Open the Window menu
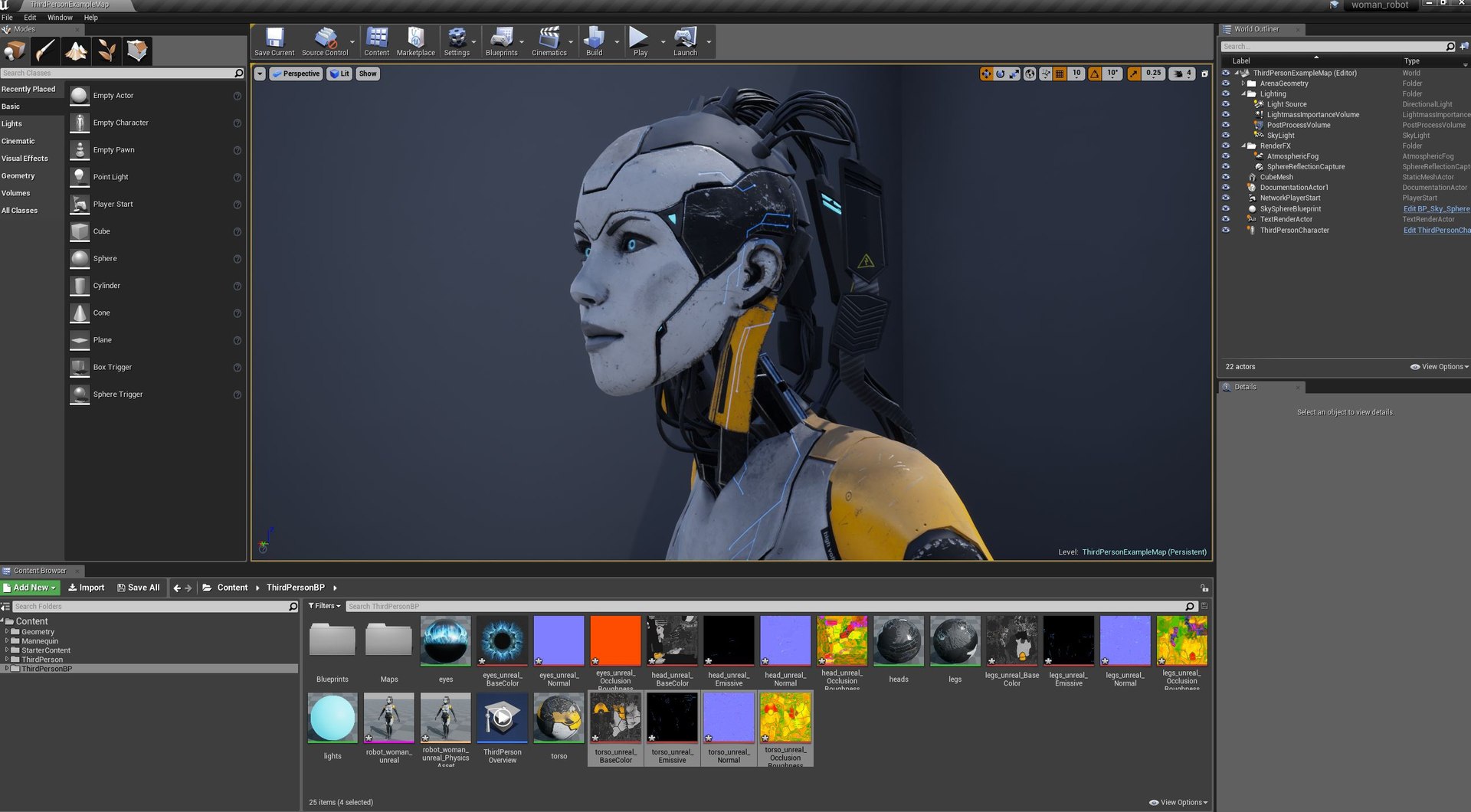 click(x=60, y=17)
